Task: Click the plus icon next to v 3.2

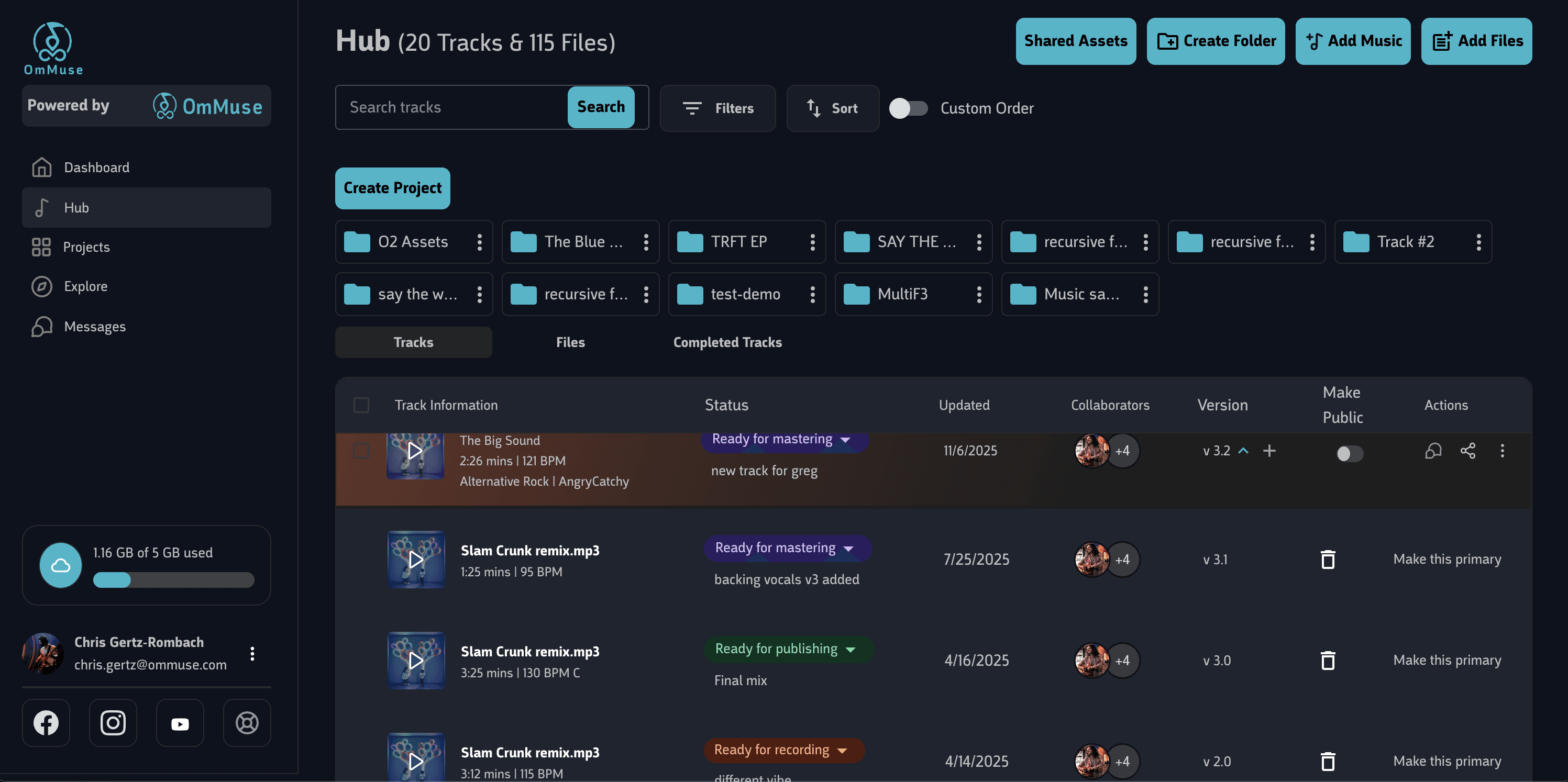Action: tap(1269, 451)
